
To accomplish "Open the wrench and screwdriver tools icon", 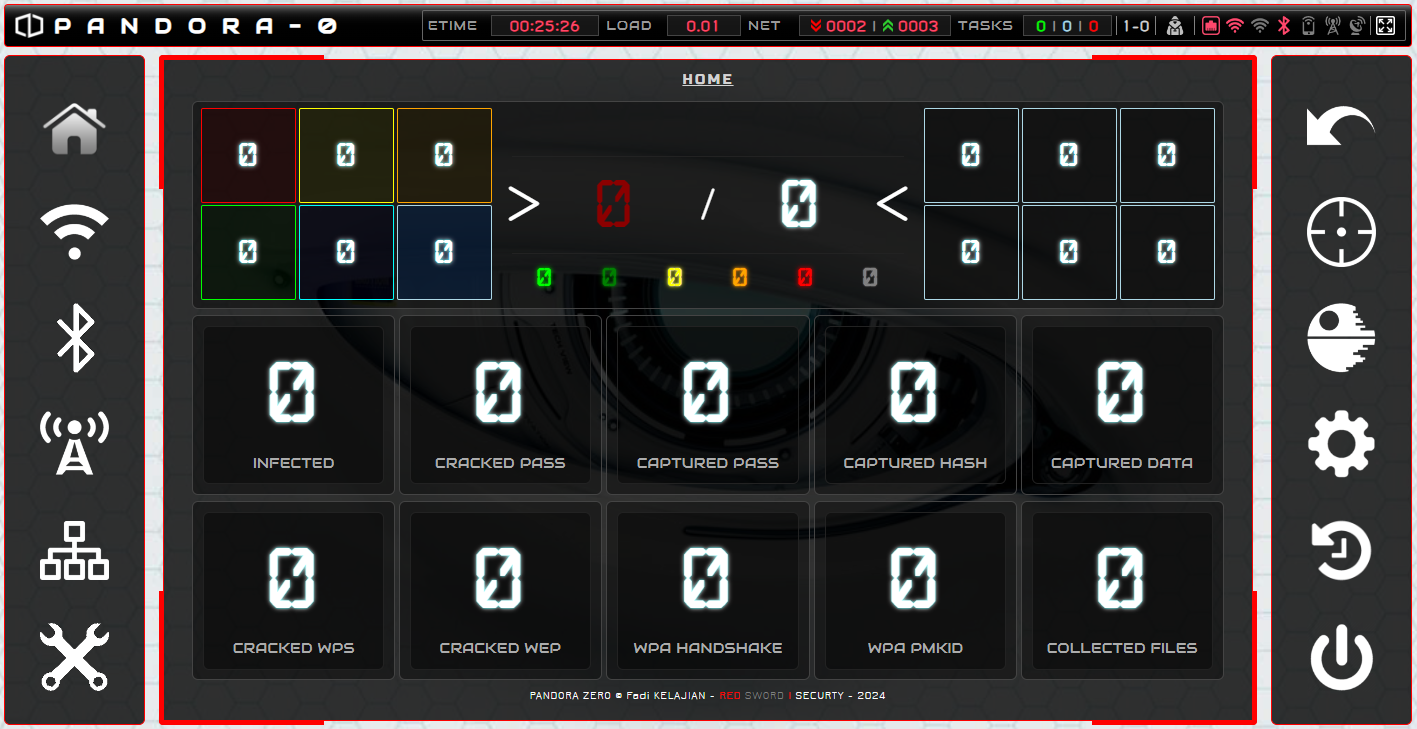I will point(74,656).
